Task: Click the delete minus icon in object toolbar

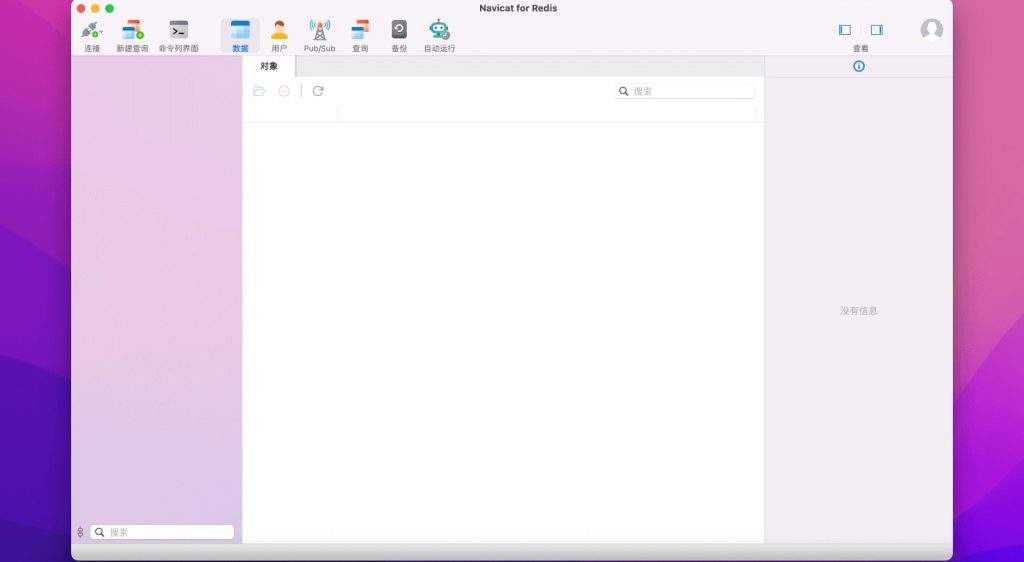Action: [284, 91]
